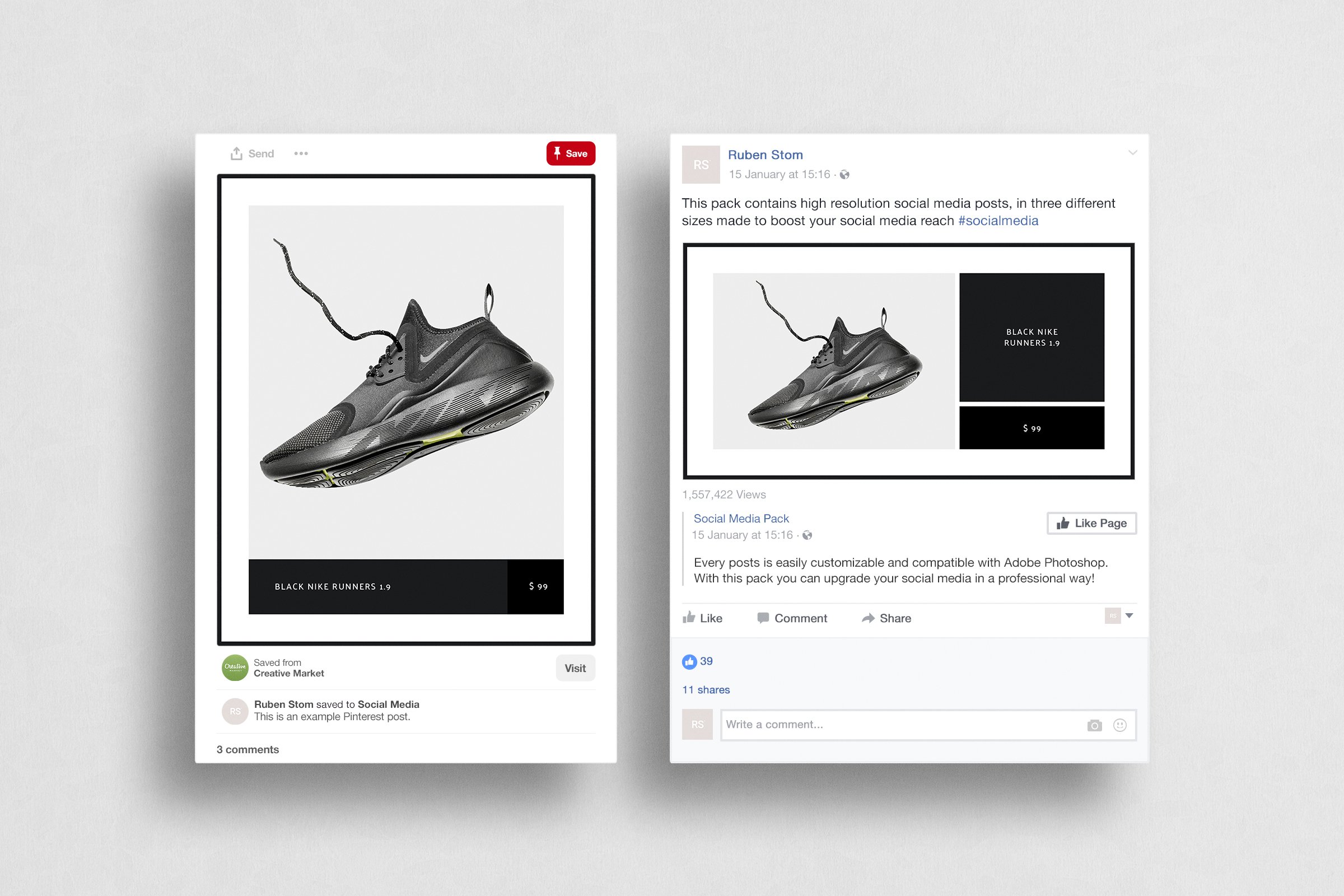Like the Facebook post

pos(702,618)
